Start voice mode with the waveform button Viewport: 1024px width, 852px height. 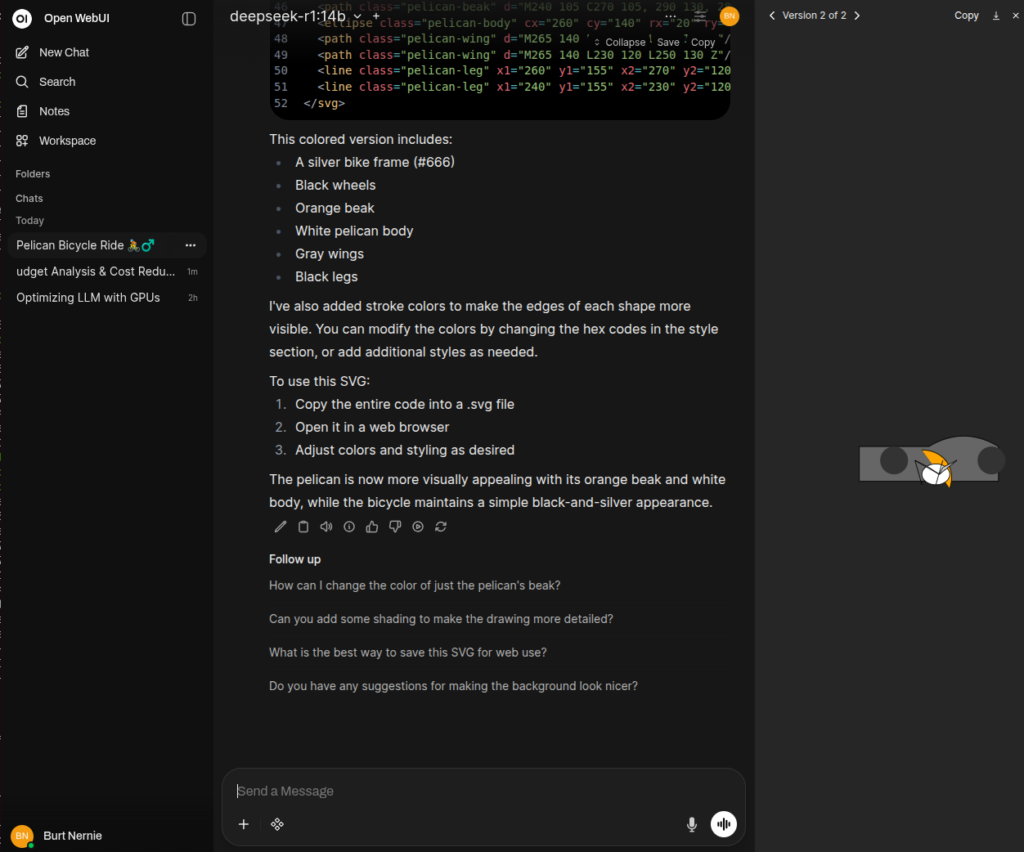(723, 824)
